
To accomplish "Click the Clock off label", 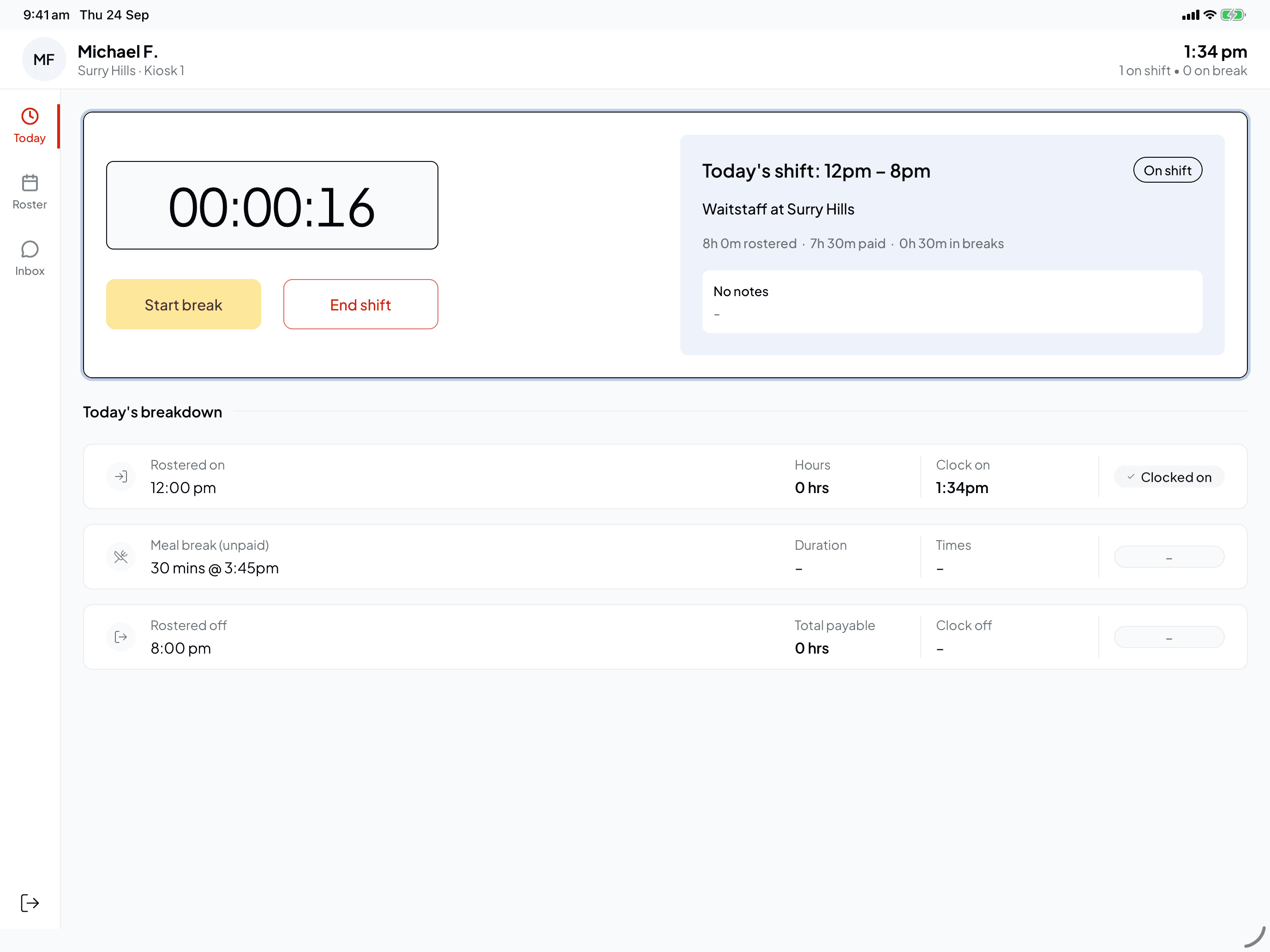I will [964, 625].
